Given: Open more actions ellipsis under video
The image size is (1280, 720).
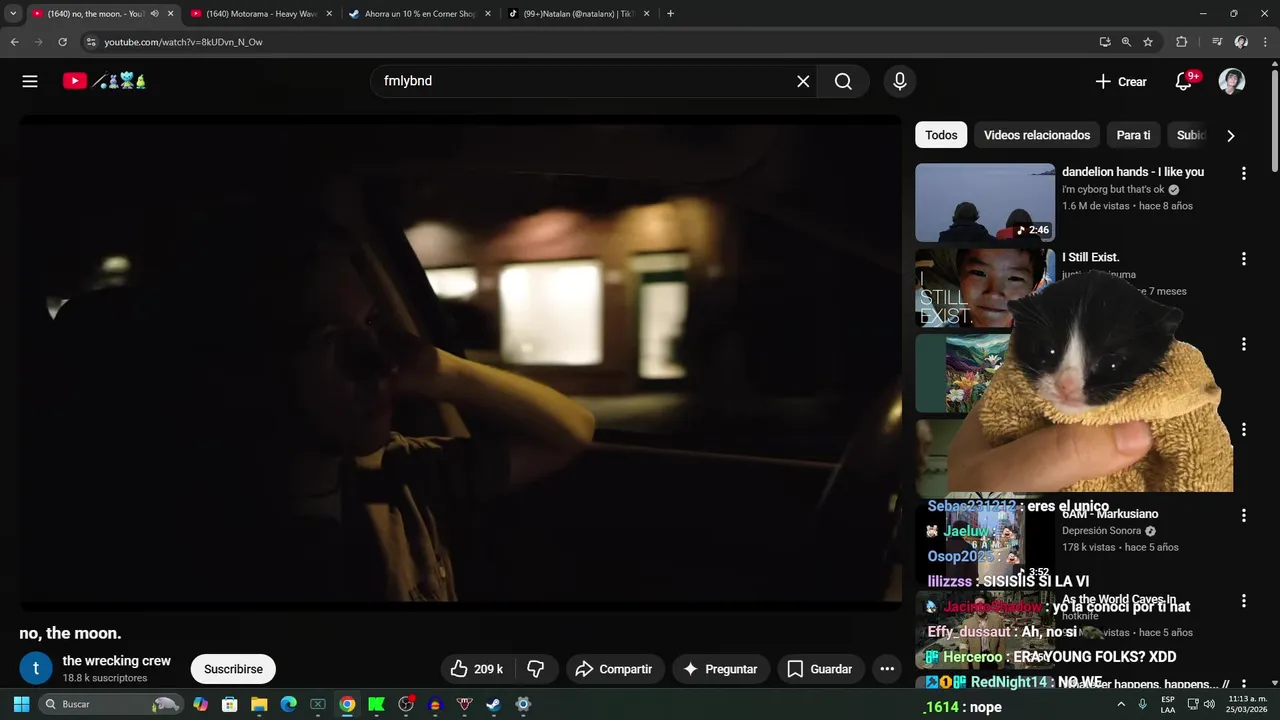Looking at the screenshot, I should (x=887, y=669).
